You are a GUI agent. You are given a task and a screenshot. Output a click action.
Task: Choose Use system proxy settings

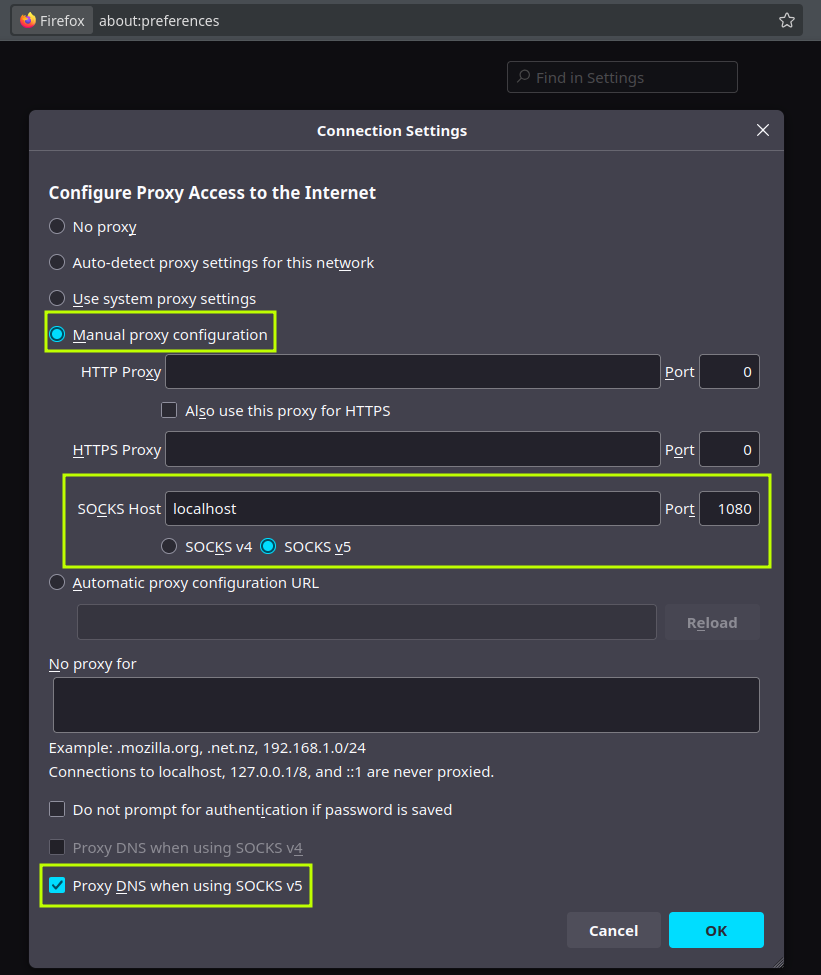(x=57, y=299)
